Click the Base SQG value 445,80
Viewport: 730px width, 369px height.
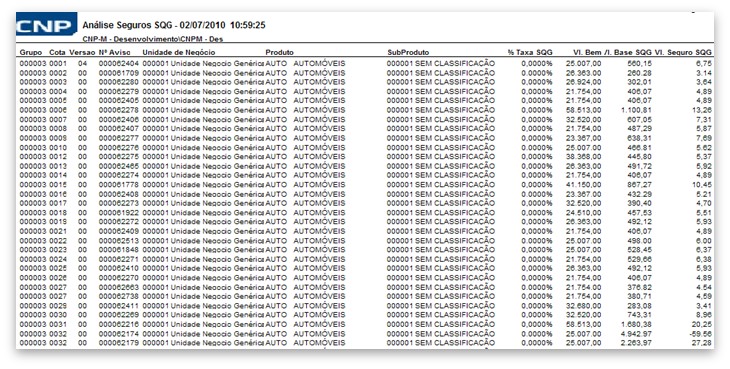[640, 156]
